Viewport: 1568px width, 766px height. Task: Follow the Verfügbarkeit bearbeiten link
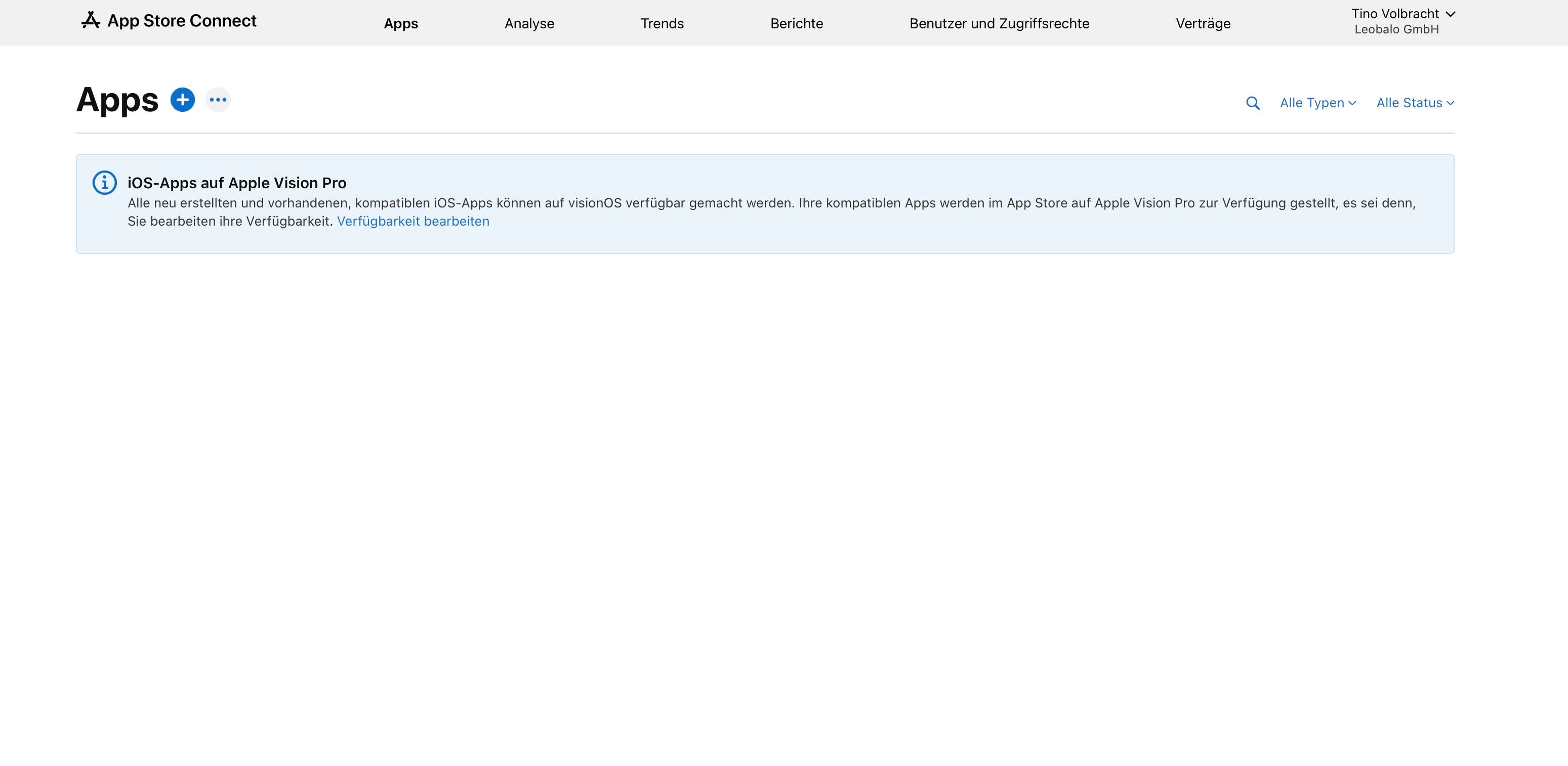[414, 222]
